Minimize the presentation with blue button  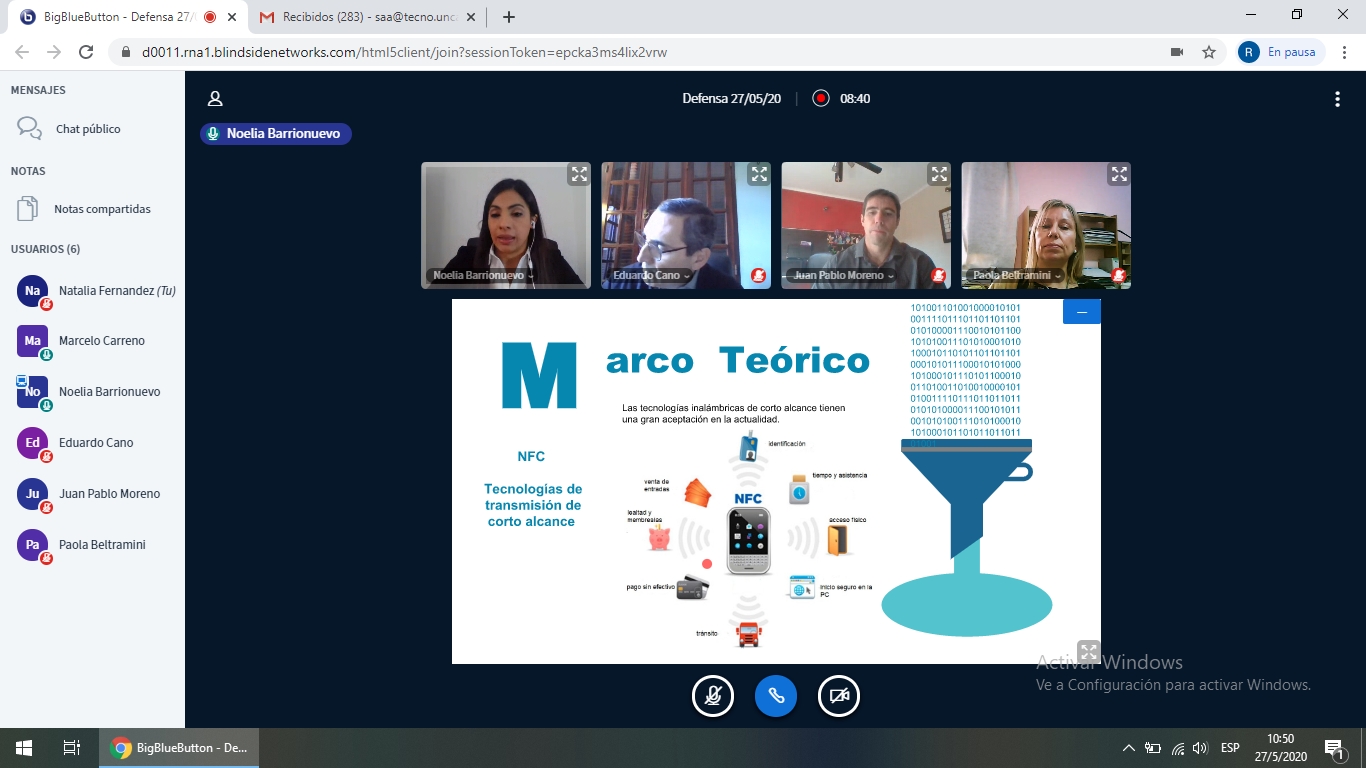[1081, 312]
